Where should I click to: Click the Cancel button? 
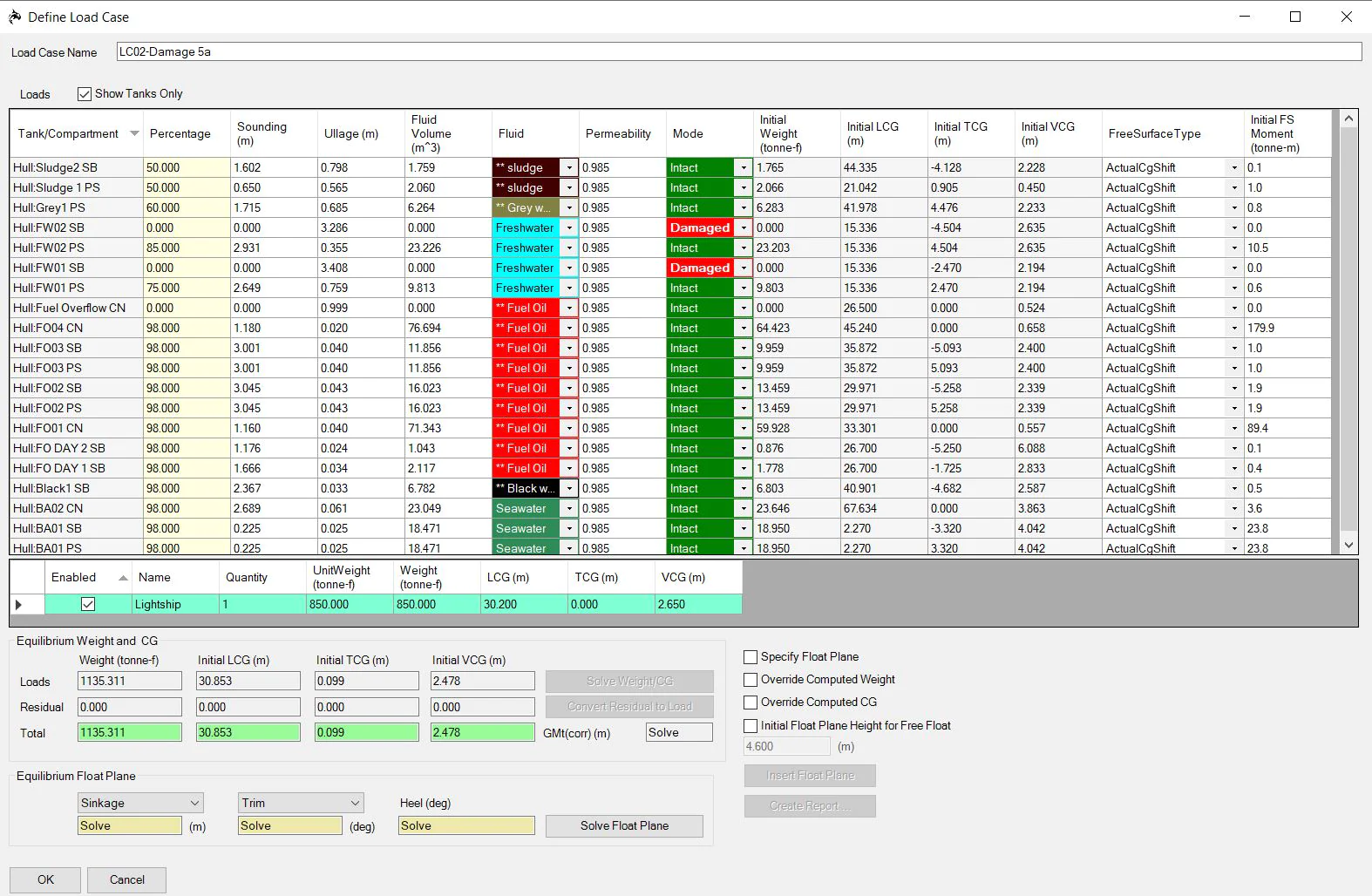[127, 879]
